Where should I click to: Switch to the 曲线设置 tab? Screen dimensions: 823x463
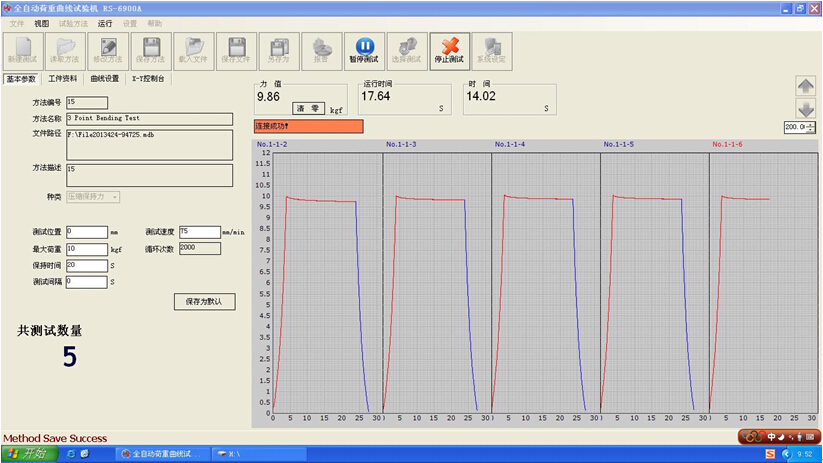104,78
